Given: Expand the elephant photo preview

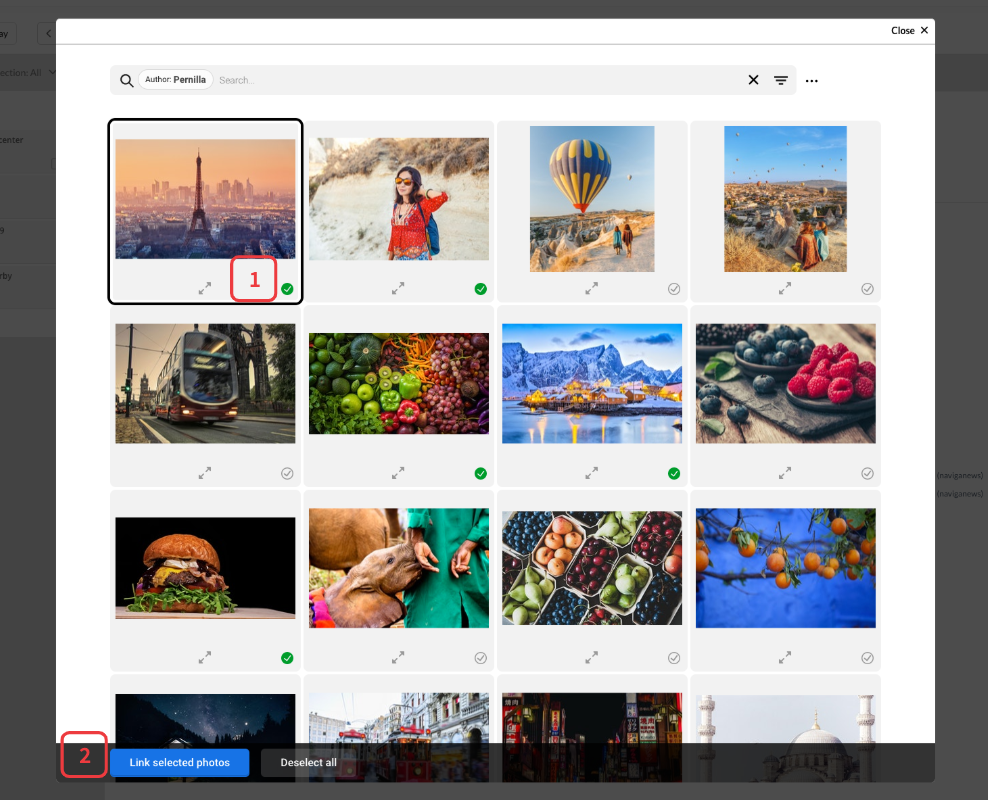Looking at the screenshot, I should 398,657.
